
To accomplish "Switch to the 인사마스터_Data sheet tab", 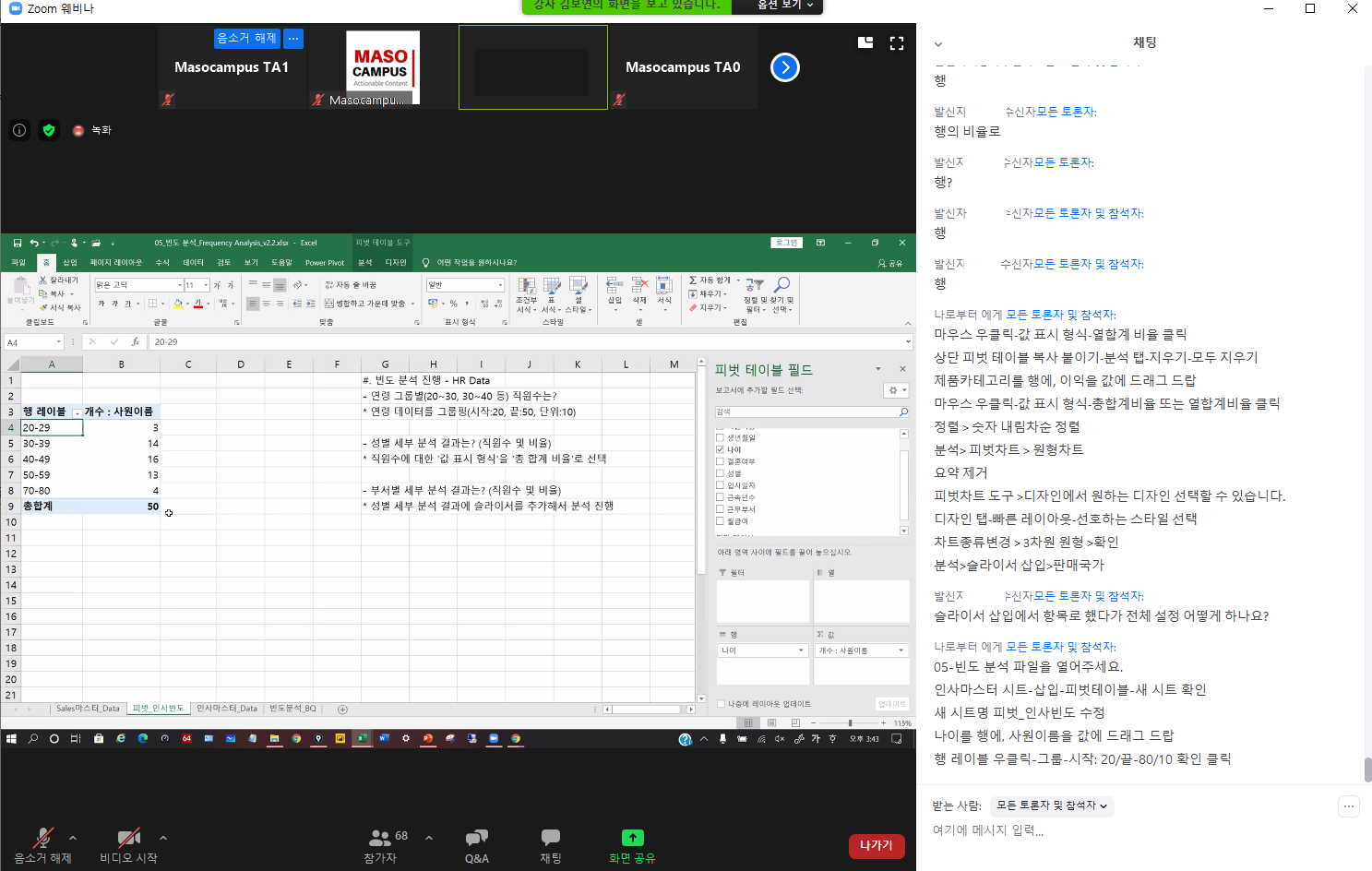I will [x=226, y=709].
